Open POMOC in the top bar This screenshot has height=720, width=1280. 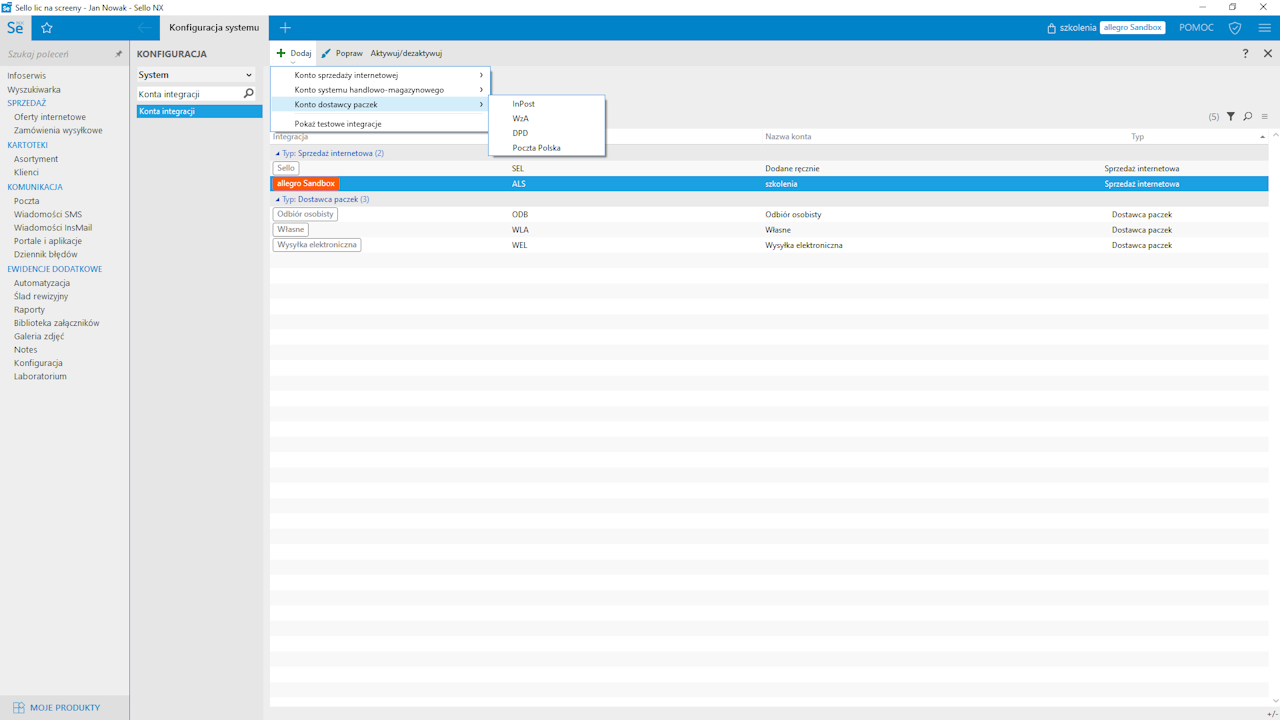click(1196, 28)
